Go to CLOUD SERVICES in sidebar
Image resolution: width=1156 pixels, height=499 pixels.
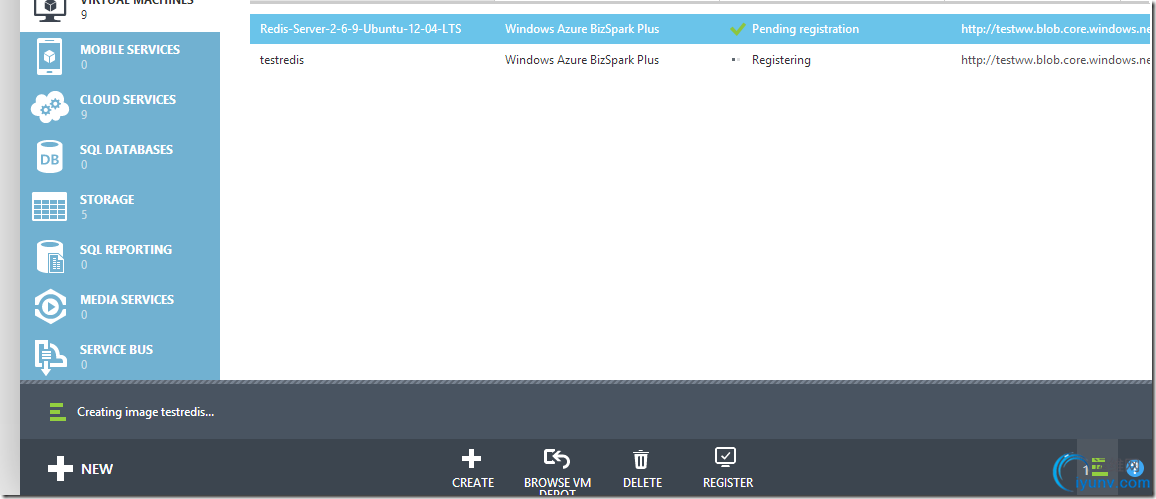[128, 100]
